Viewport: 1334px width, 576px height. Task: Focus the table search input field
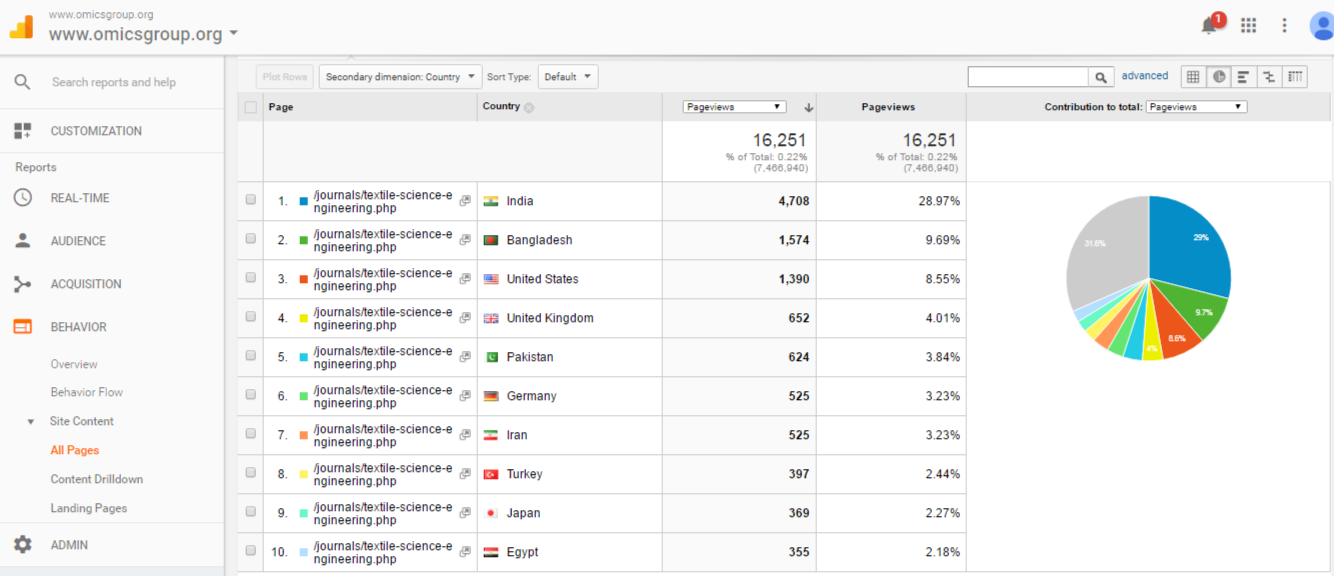(x=1028, y=77)
